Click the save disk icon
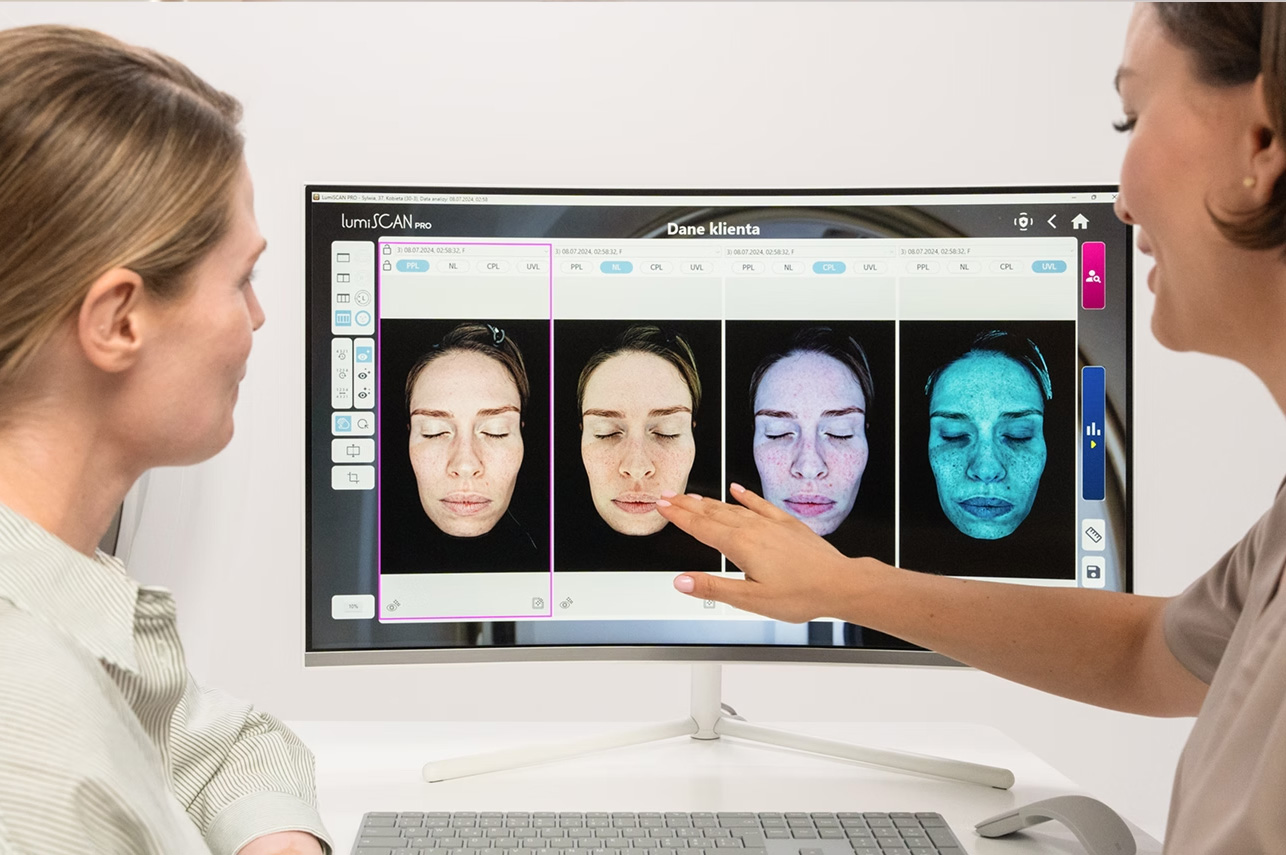The width and height of the screenshot is (1286, 855). 1093,572
